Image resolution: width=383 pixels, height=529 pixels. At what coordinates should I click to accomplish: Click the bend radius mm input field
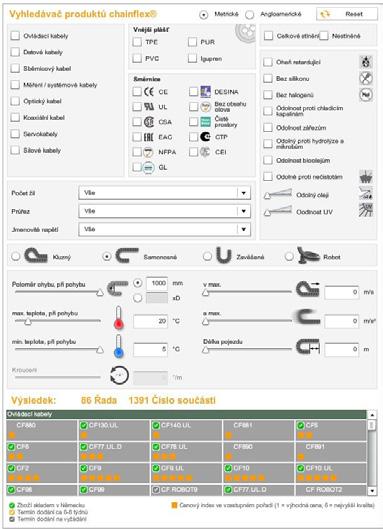coord(157,283)
